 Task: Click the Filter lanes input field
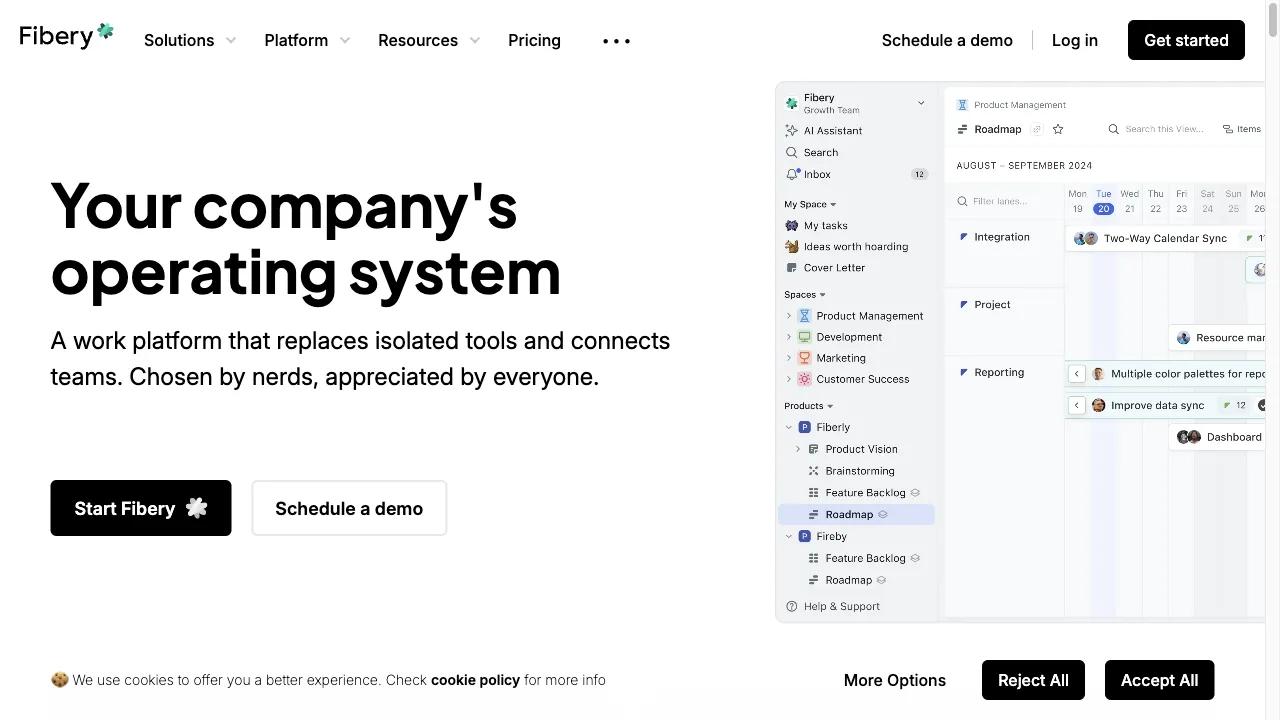[1004, 201]
